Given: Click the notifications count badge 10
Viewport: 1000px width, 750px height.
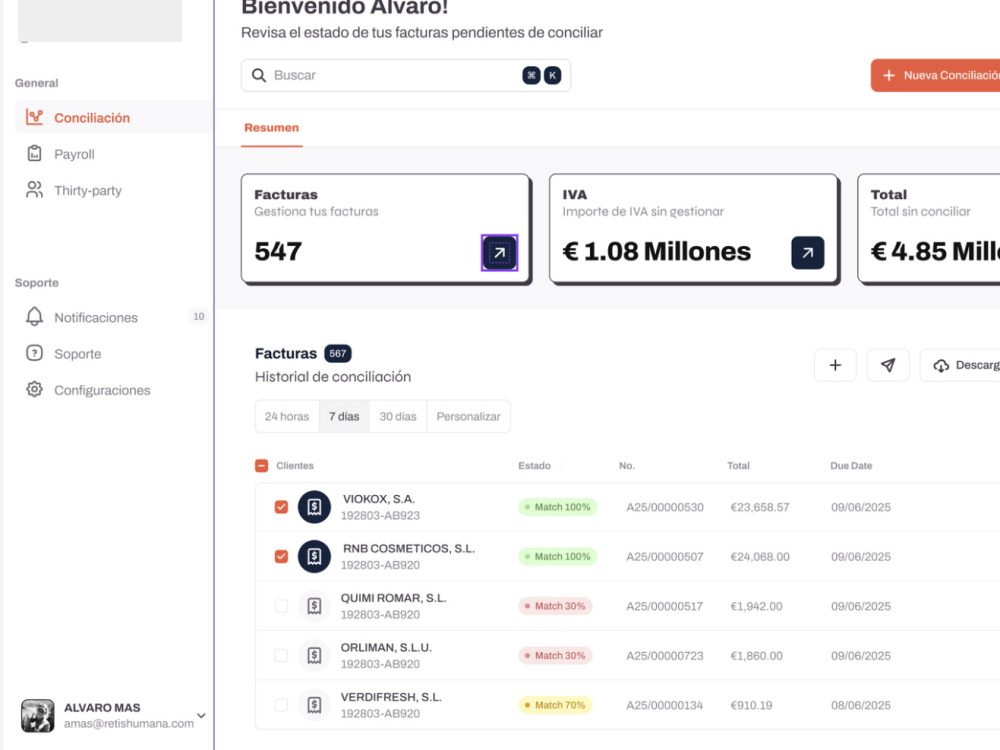Looking at the screenshot, I should pyautogui.click(x=198, y=316).
